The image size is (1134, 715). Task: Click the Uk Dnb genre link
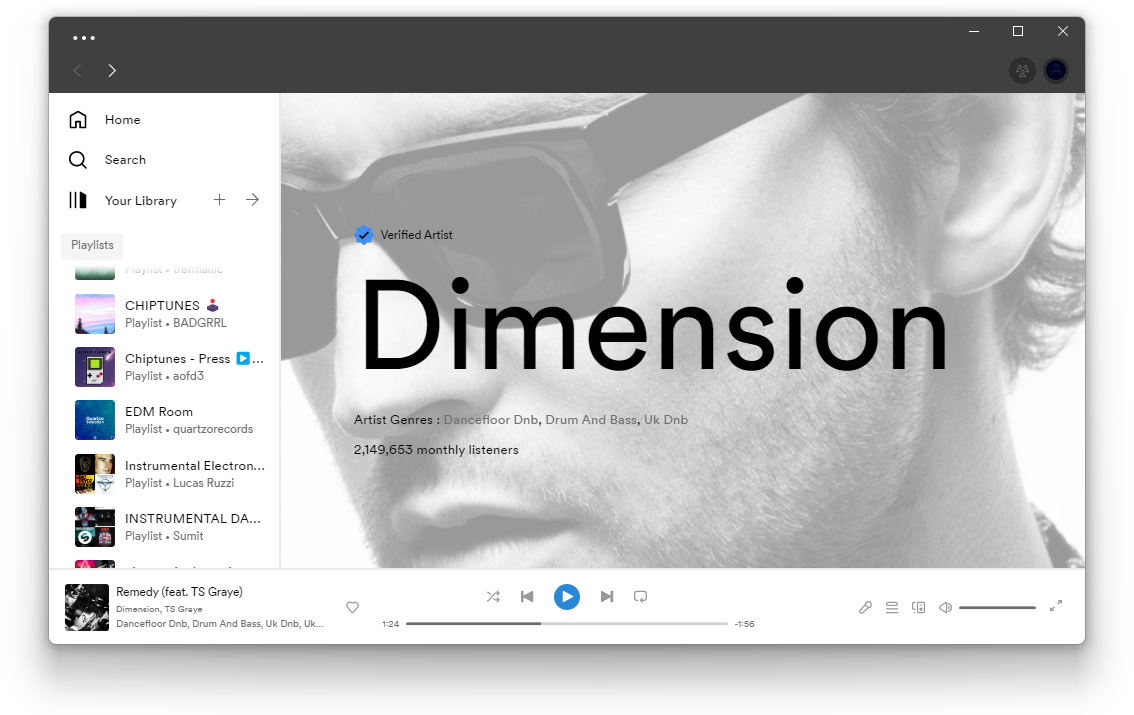coord(666,420)
